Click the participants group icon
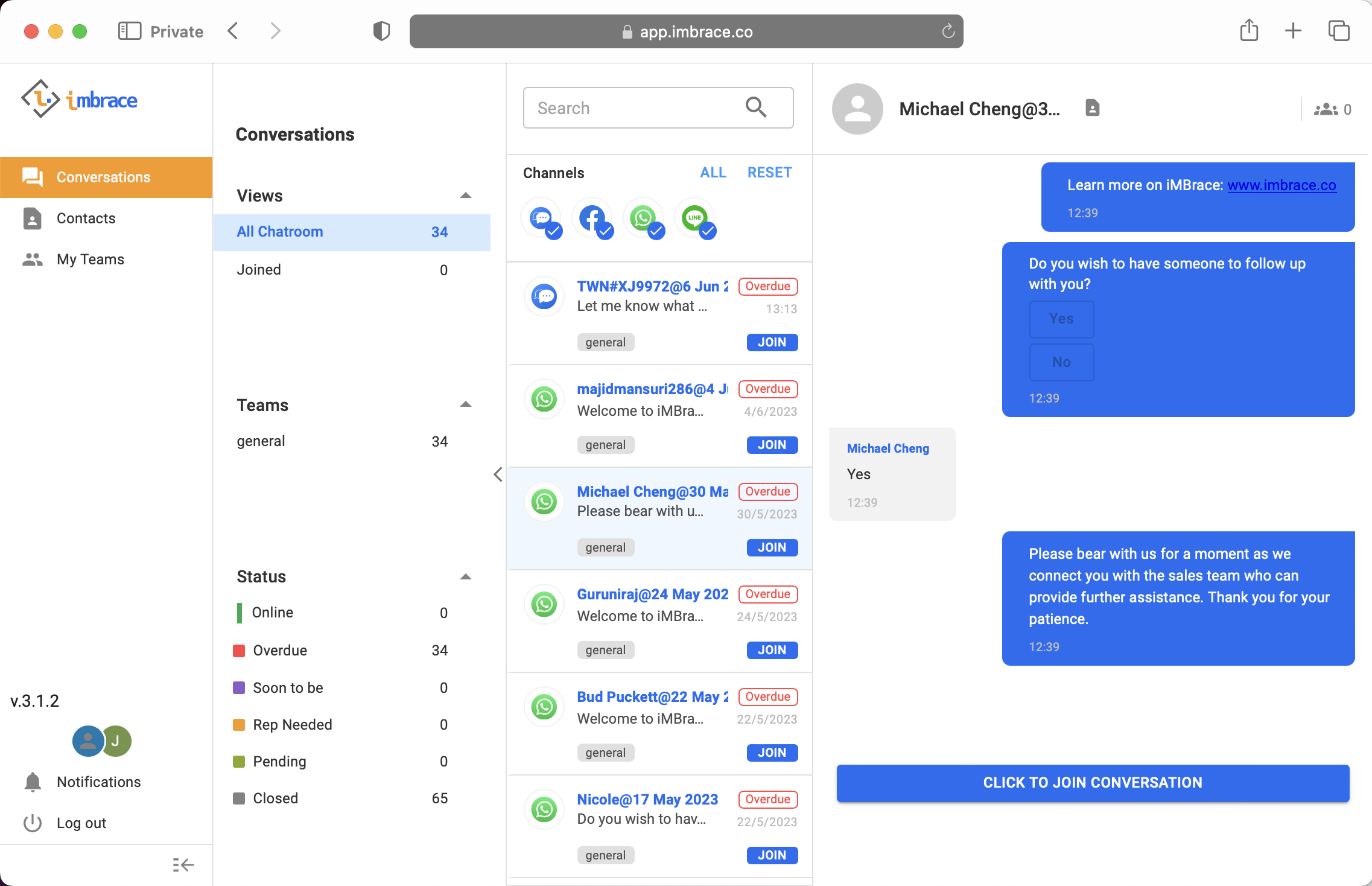This screenshot has height=886, width=1372. tap(1326, 109)
